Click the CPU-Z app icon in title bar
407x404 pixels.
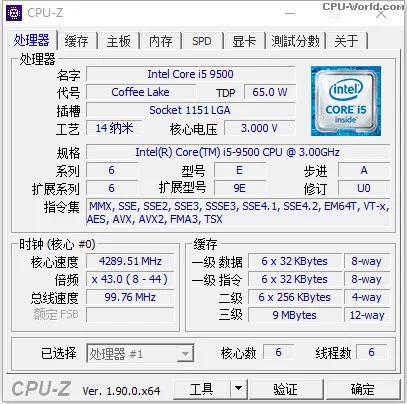14,13
